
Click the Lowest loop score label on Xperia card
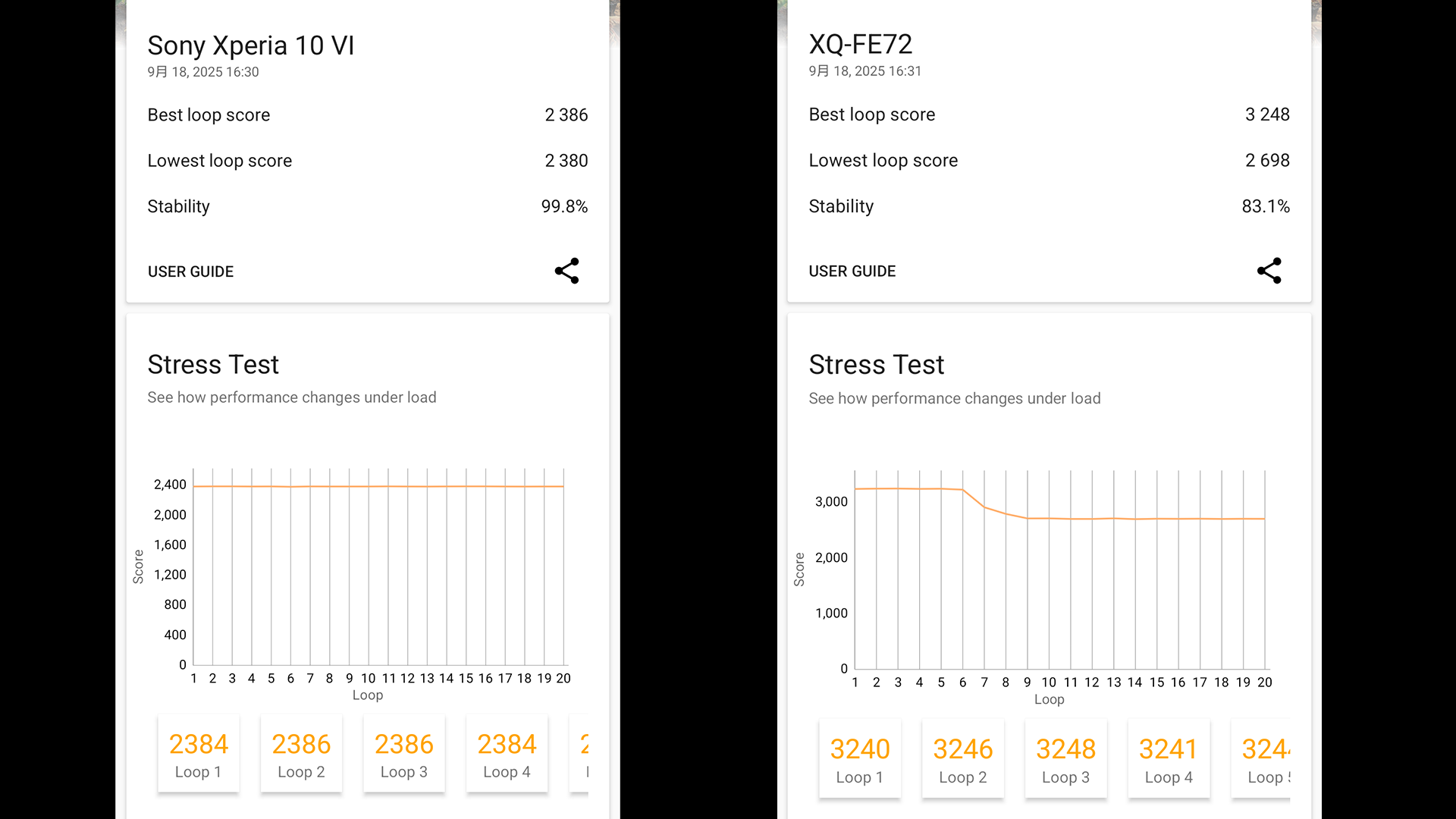click(x=220, y=161)
